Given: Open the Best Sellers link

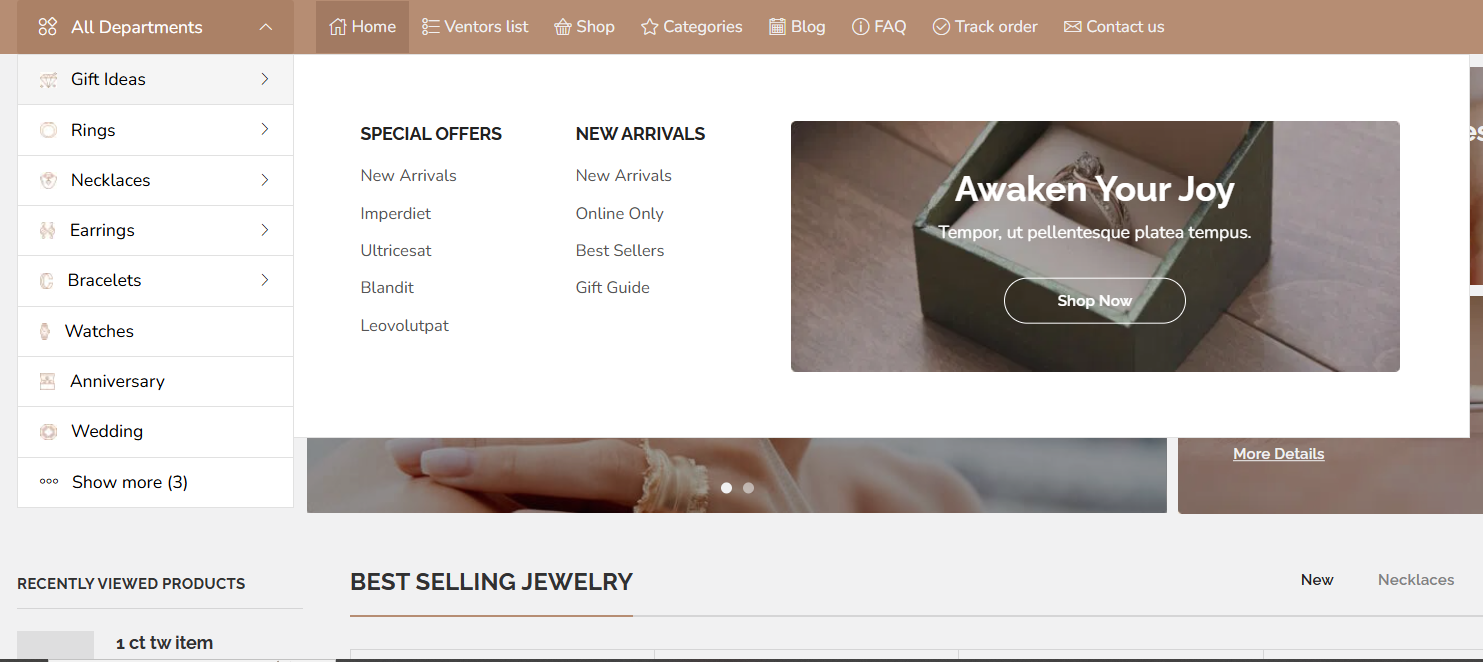Looking at the screenshot, I should [620, 251].
